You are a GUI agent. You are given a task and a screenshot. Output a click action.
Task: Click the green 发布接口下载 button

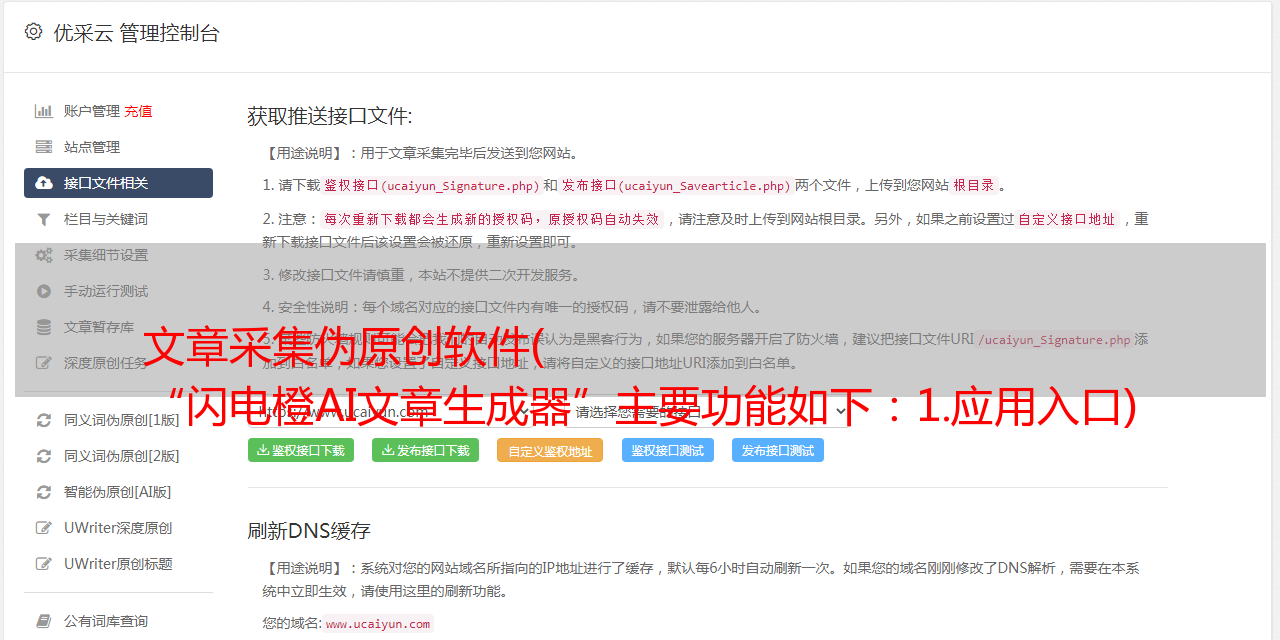click(x=426, y=450)
